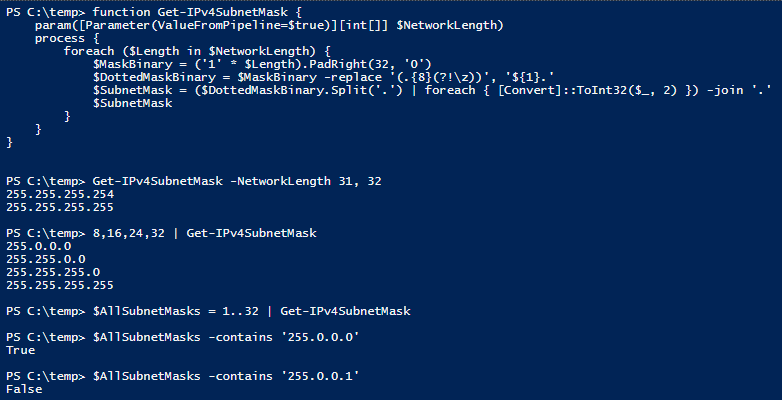Screen dimensions: 782x400
Task: Click the False output result
Action: click(x=24, y=389)
